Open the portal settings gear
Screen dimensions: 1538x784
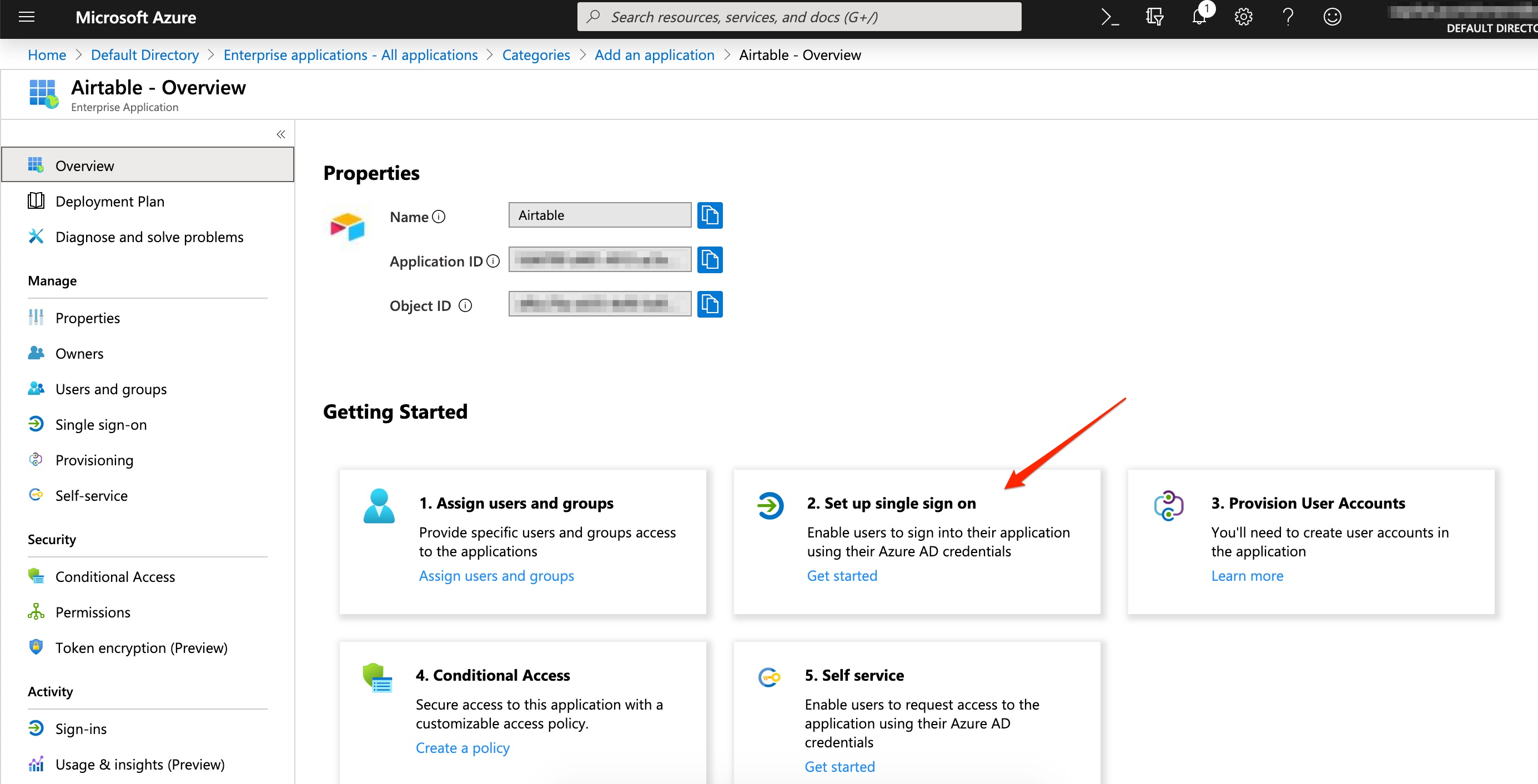pyautogui.click(x=1244, y=17)
